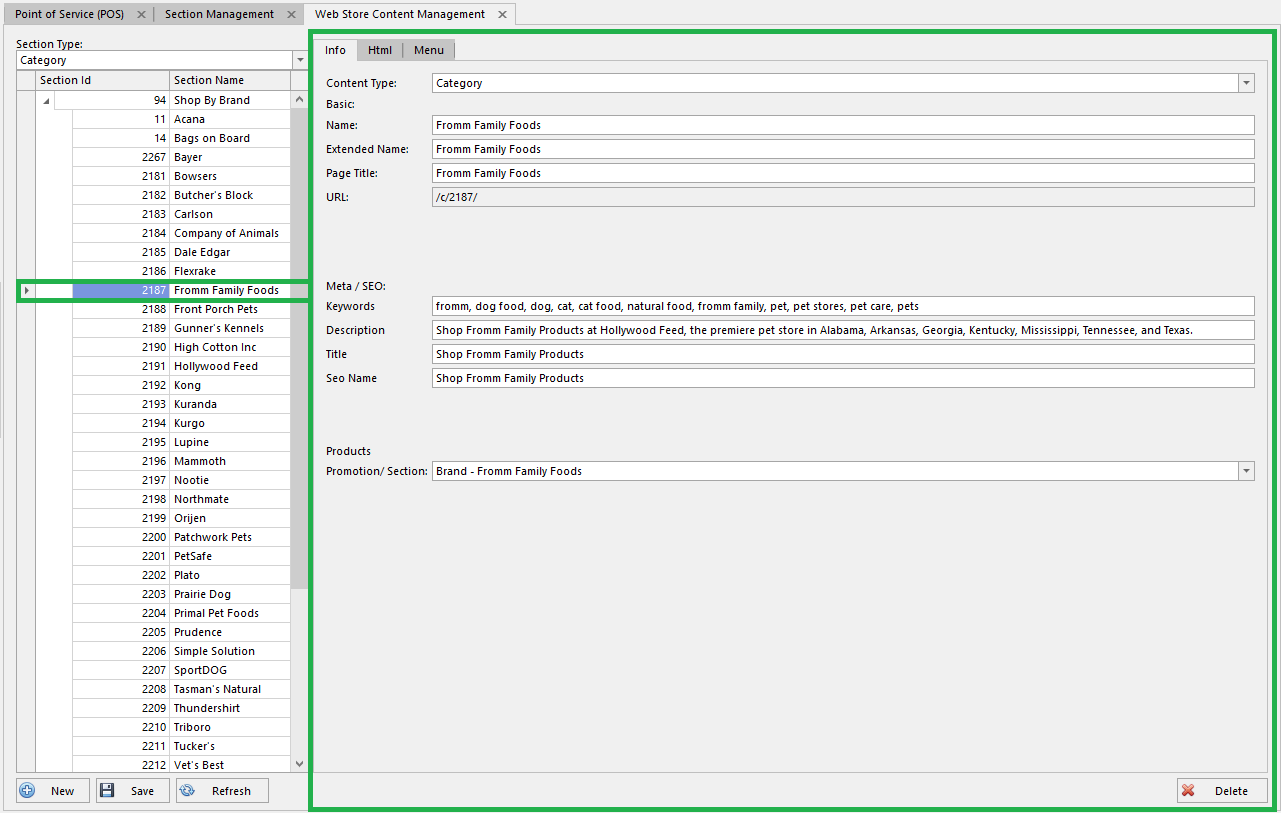
Task: Select the Lupine row
Action: [181, 442]
